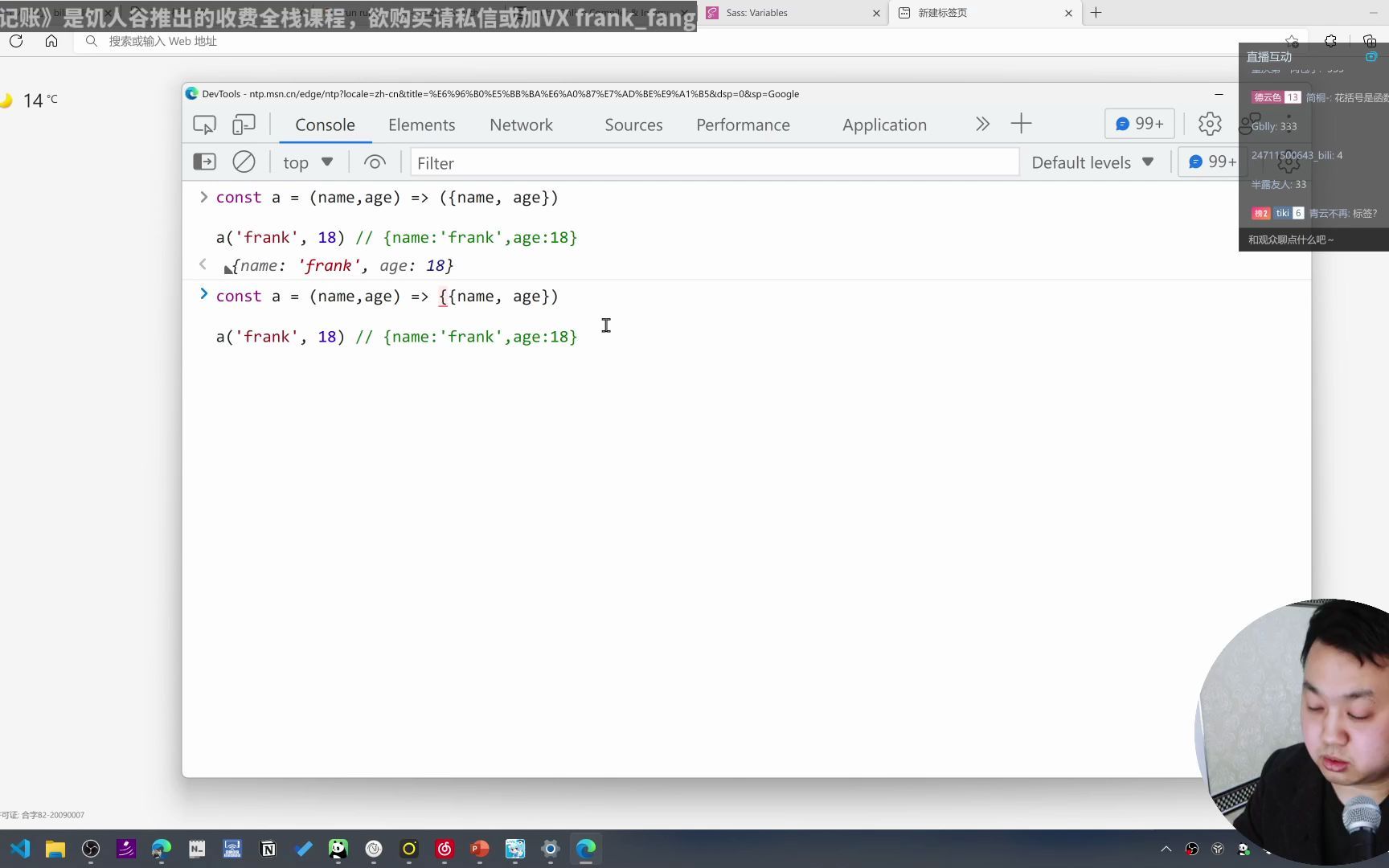Toggle the console sidebar
Screen dimensions: 1389x868
tap(204, 162)
